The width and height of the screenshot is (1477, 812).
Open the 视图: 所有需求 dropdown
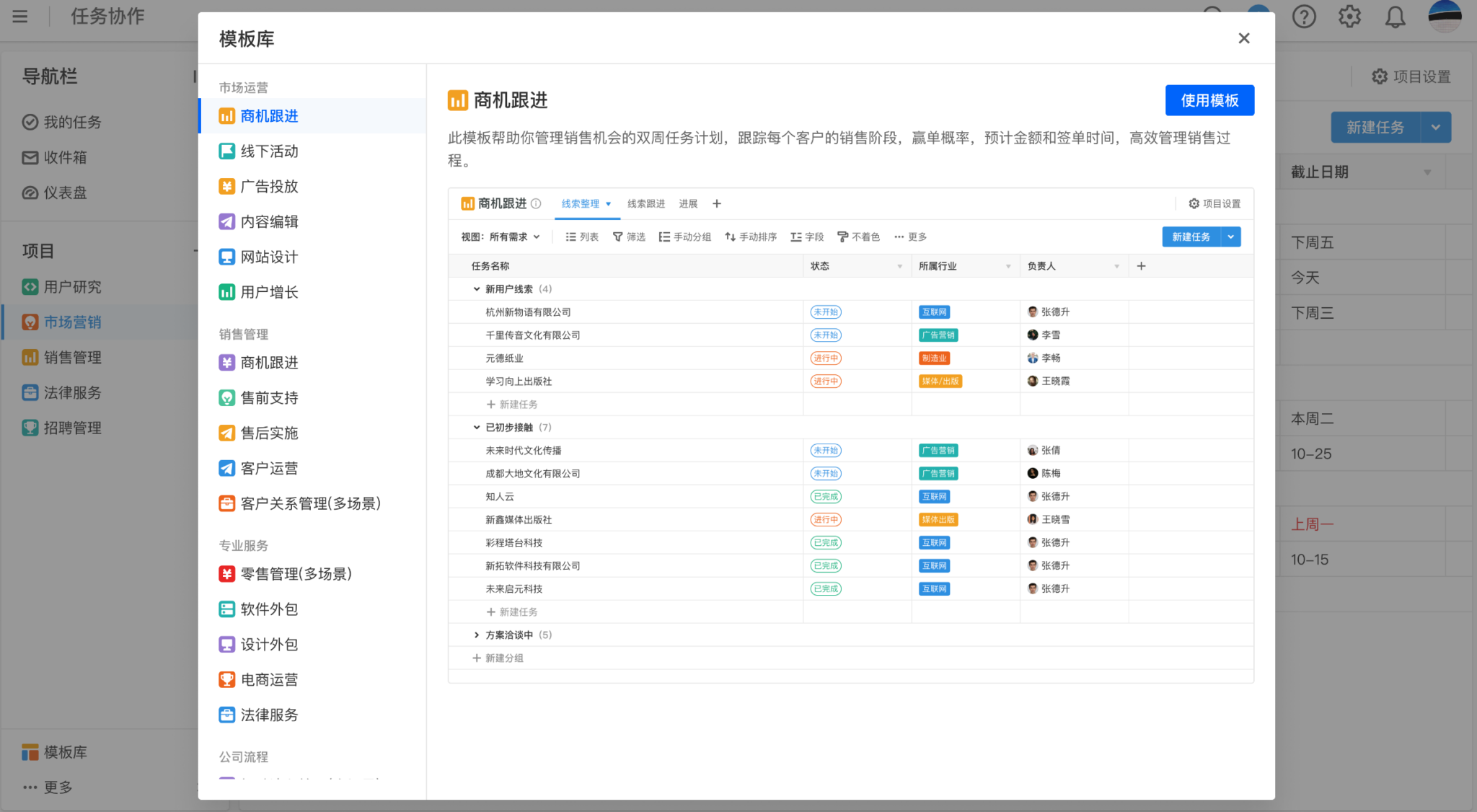(x=501, y=237)
